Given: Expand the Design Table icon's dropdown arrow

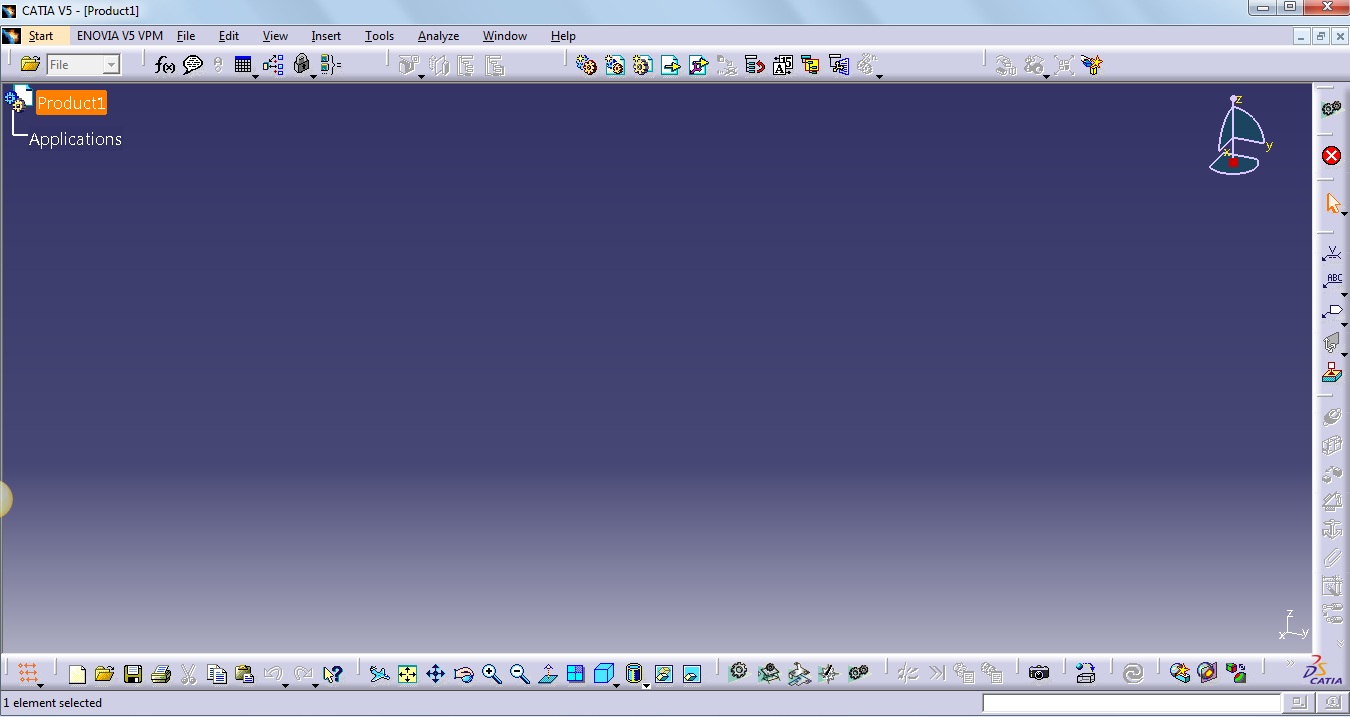Looking at the screenshot, I should coord(256,76).
